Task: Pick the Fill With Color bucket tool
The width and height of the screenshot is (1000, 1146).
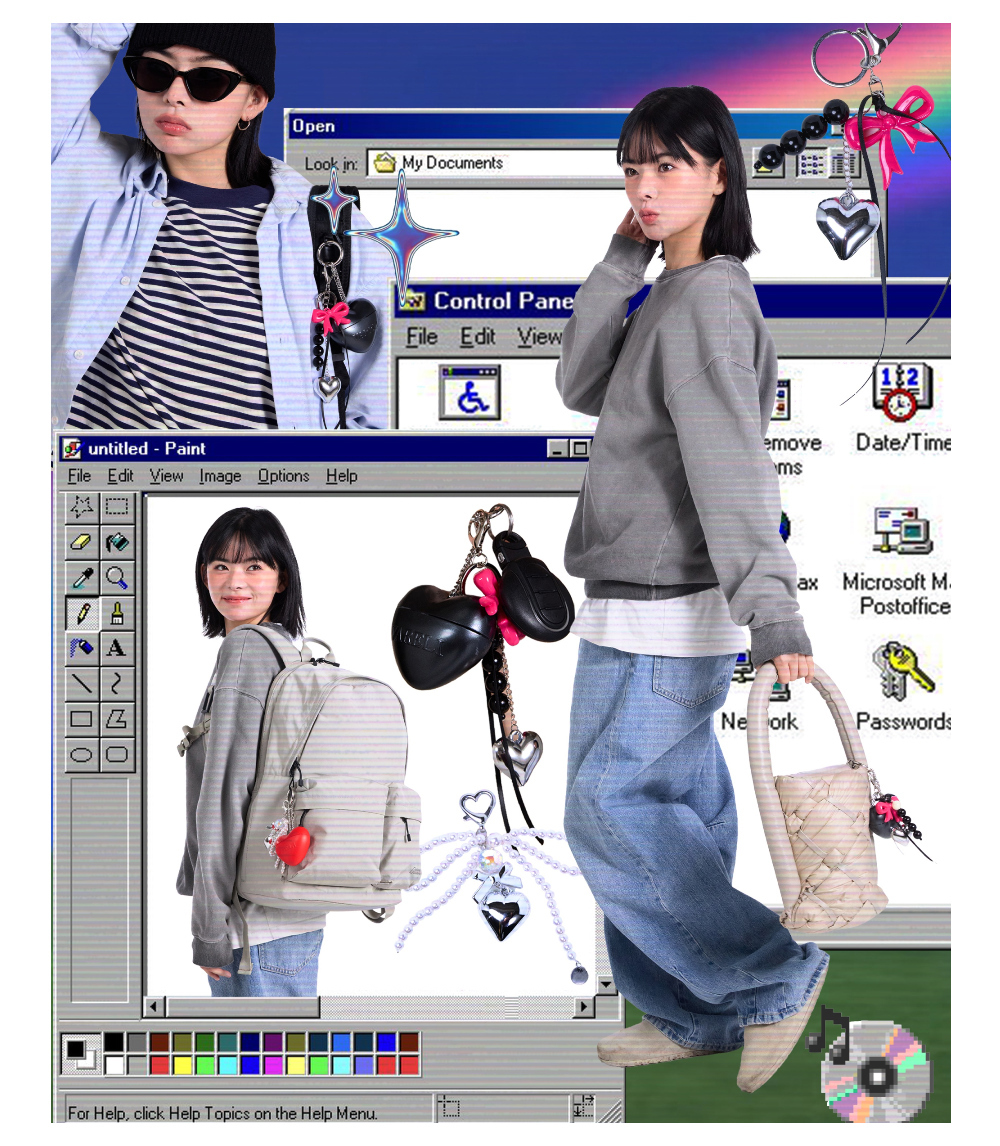Action: (117, 542)
